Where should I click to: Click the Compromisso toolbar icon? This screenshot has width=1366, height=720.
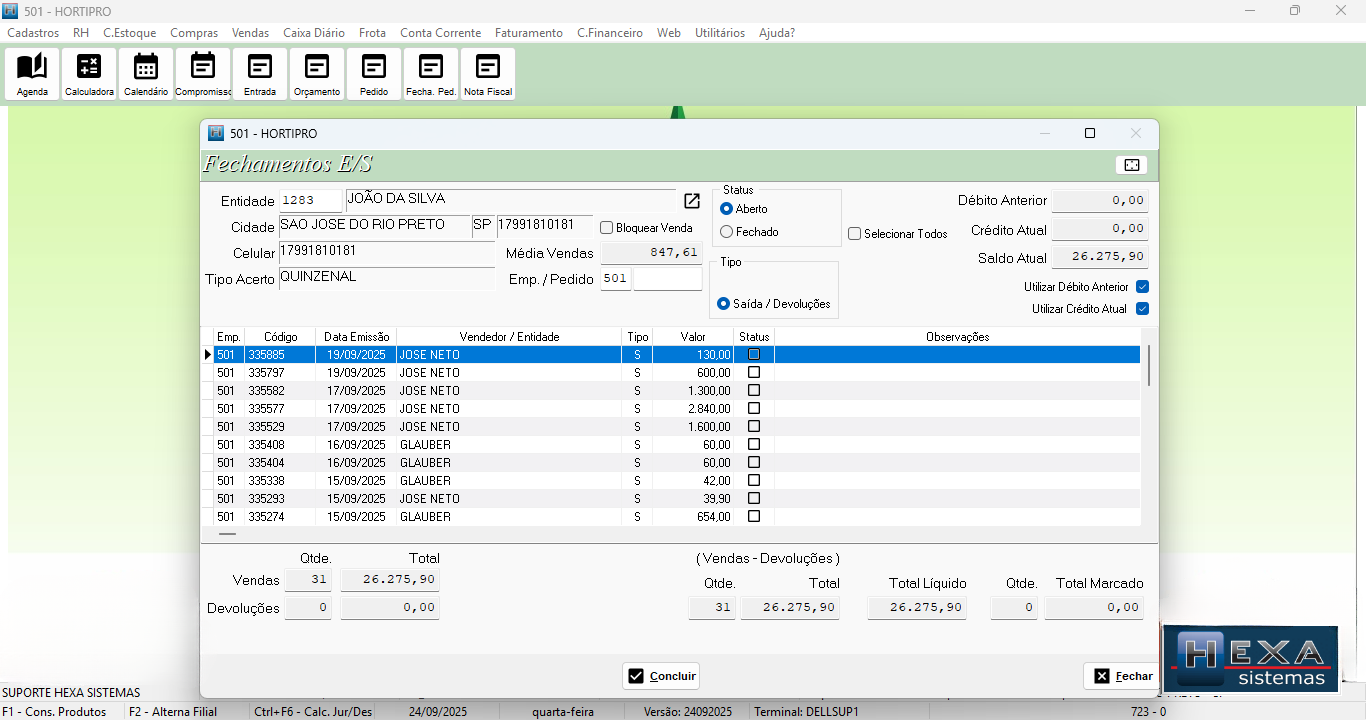203,74
